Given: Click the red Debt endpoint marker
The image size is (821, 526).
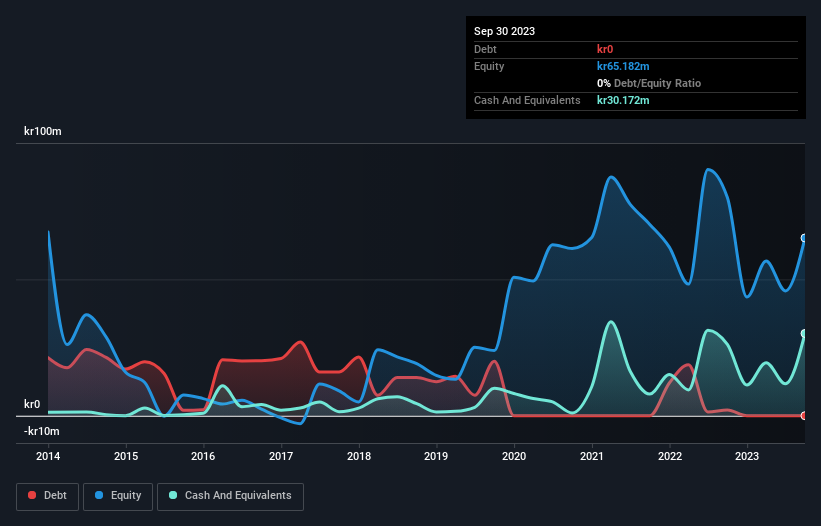Looking at the screenshot, I should pyautogui.click(x=804, y=416).
